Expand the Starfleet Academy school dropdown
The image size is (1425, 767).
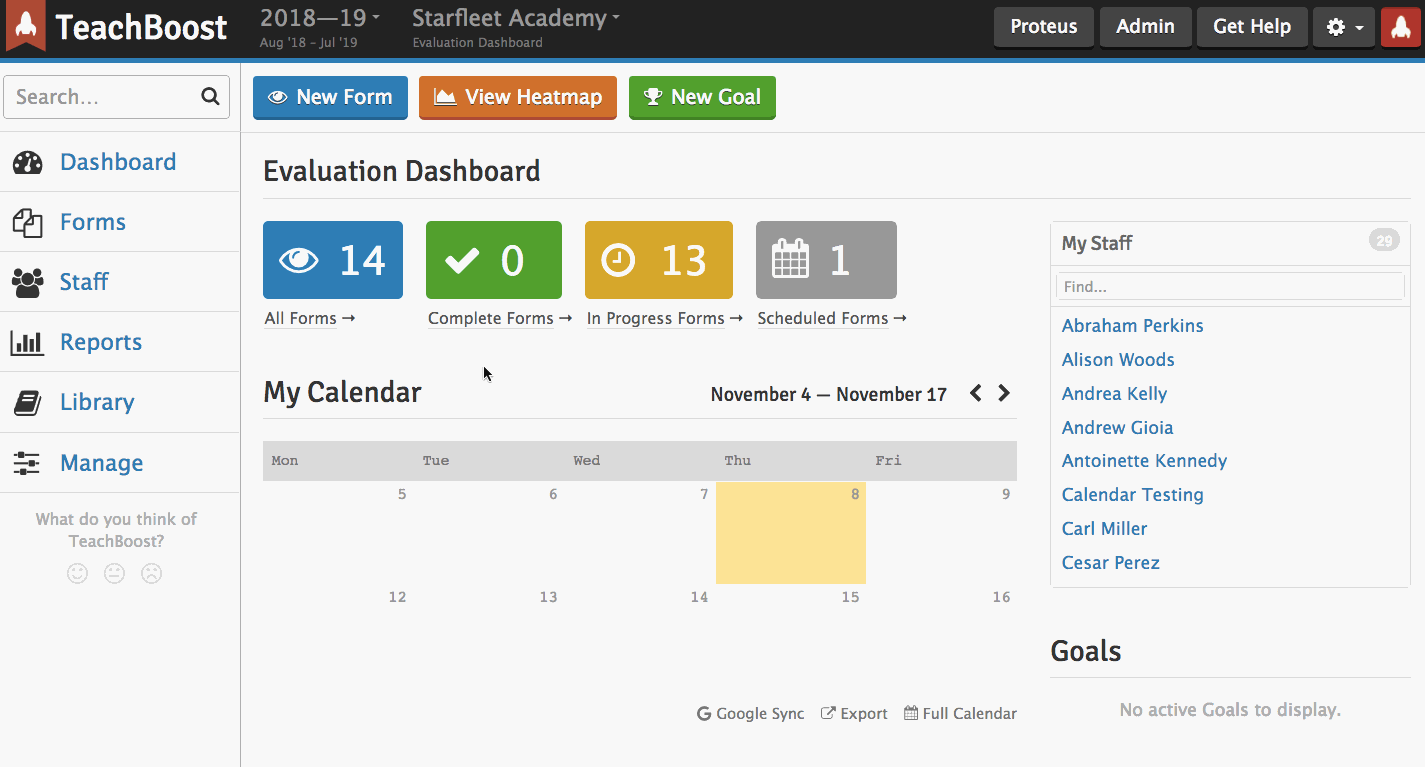pos(516,18)
